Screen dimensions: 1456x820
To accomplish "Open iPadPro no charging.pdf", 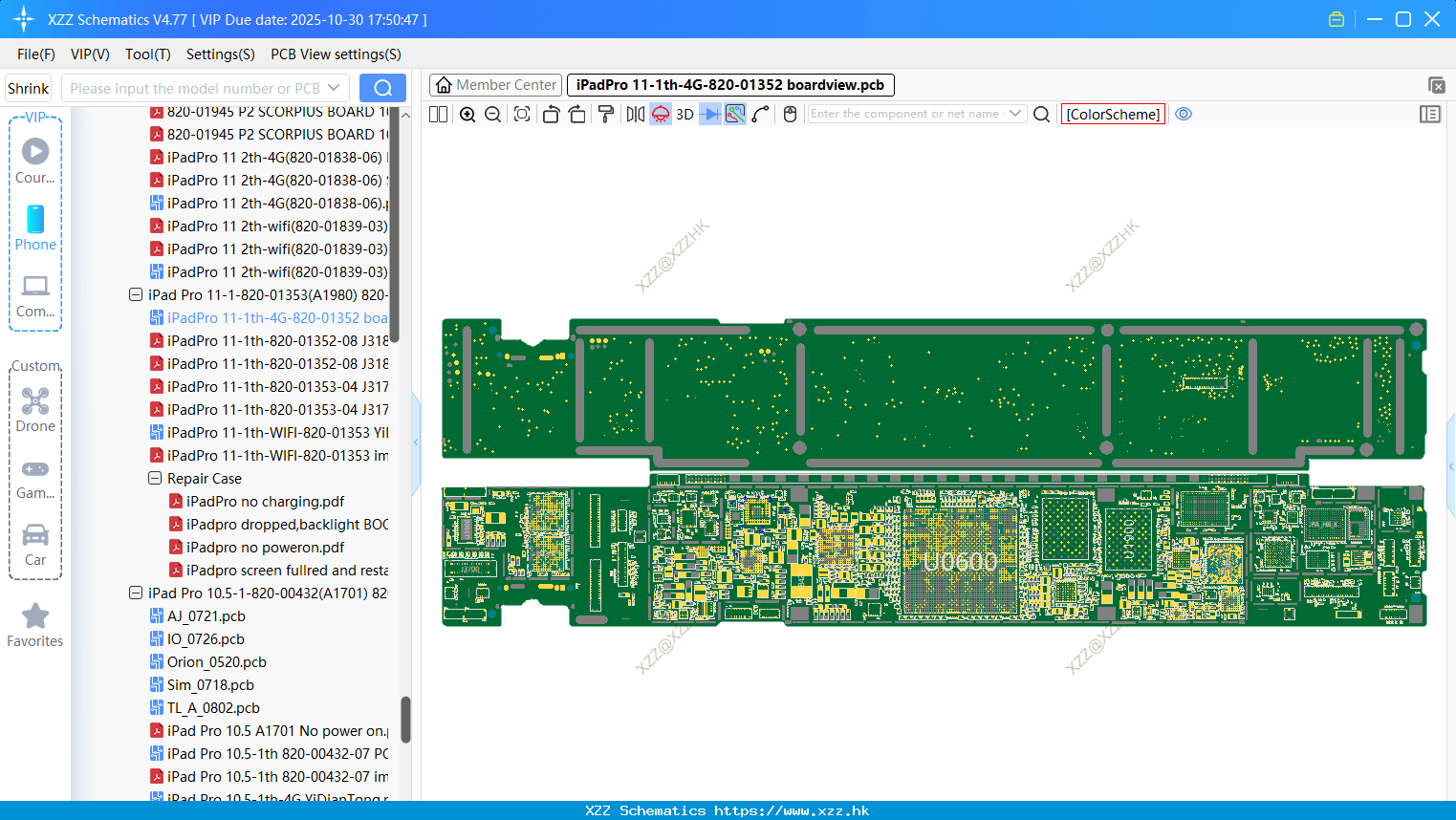I will coord(256,502).
